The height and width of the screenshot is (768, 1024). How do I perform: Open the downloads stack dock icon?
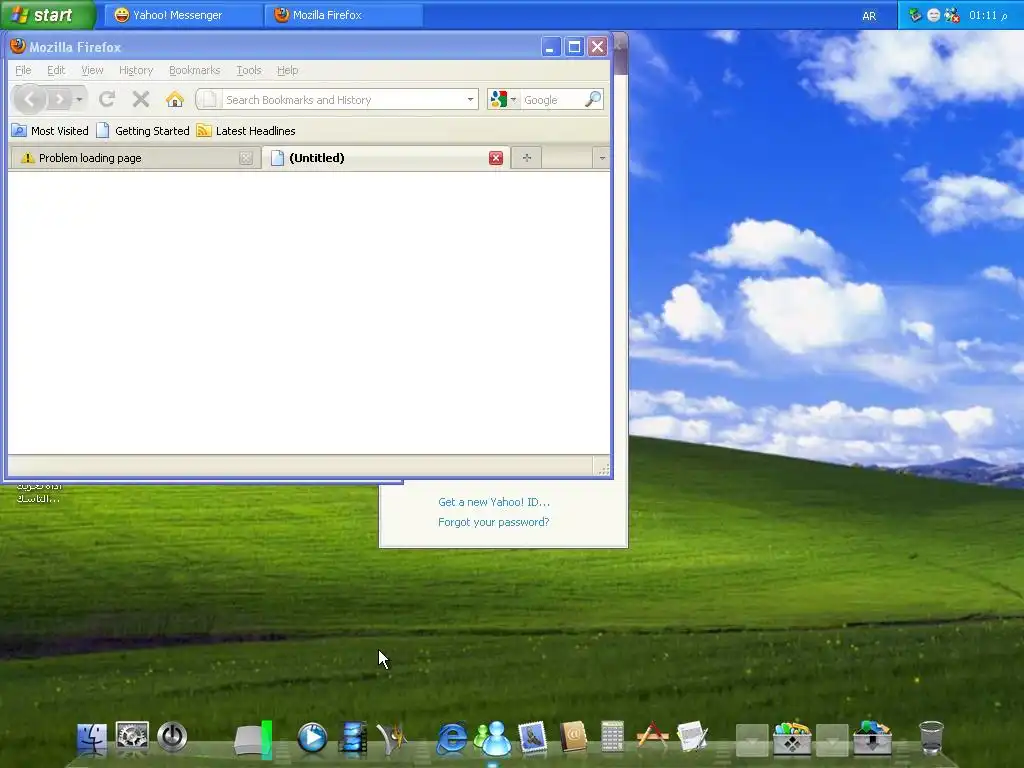coord(872,739)
